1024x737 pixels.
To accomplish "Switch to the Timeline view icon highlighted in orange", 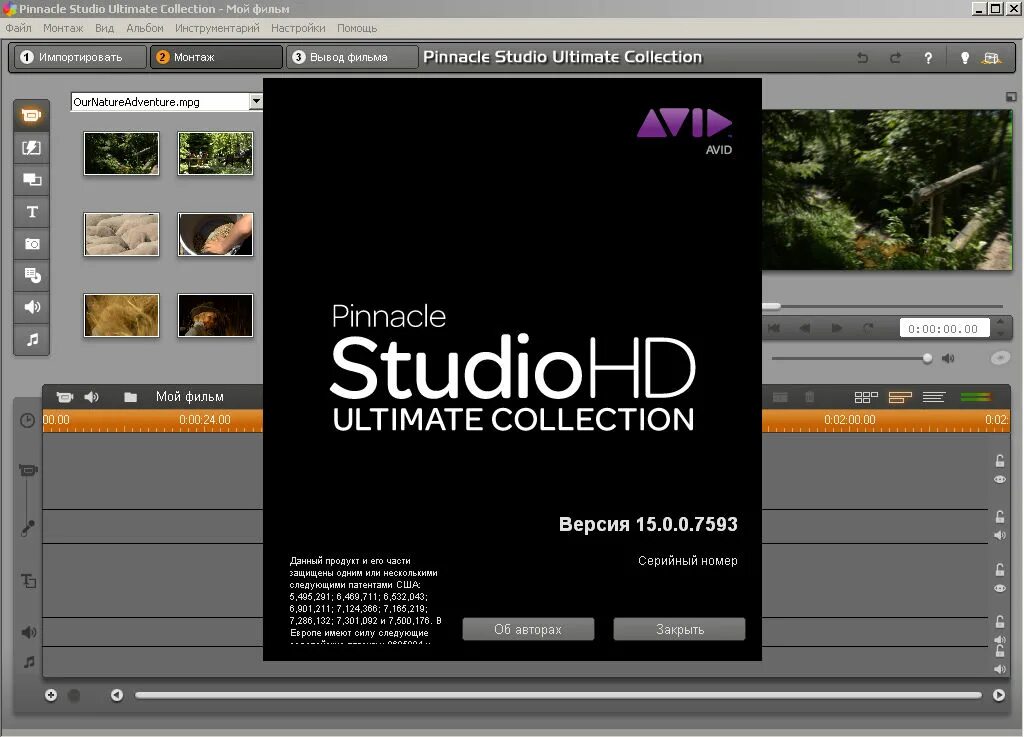I will coord(900,397).
